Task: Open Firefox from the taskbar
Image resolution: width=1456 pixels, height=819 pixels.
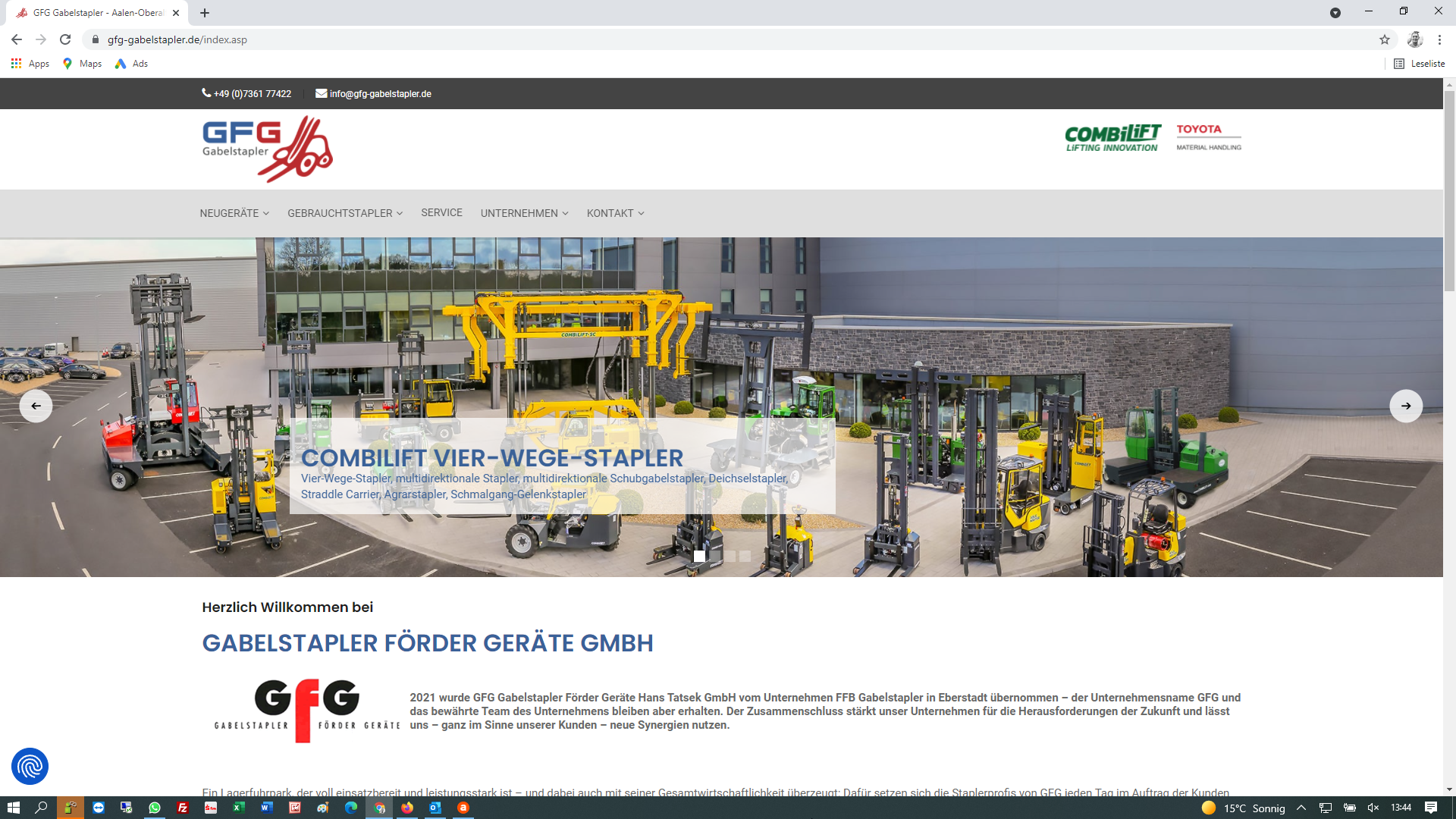Action: click(x=407, y=808)
